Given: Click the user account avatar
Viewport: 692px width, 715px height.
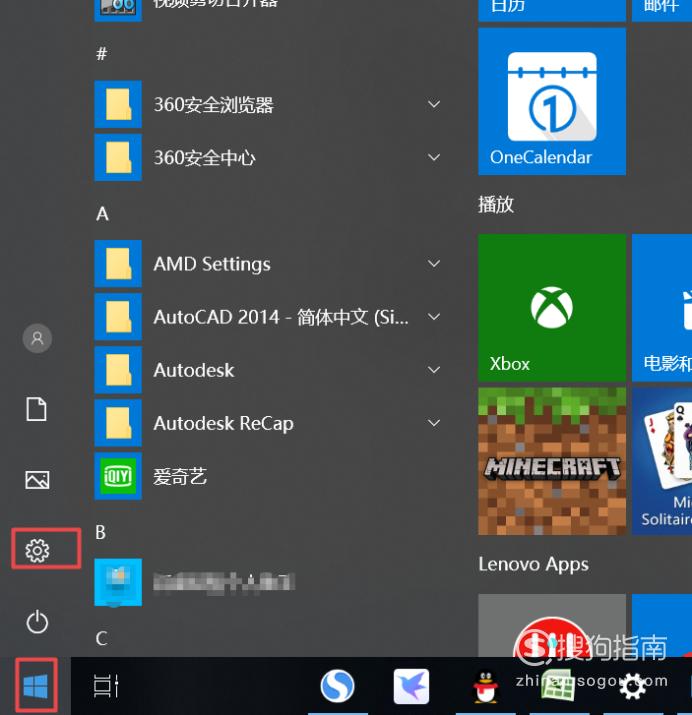Looking at the screenshot, I should 37,338.
